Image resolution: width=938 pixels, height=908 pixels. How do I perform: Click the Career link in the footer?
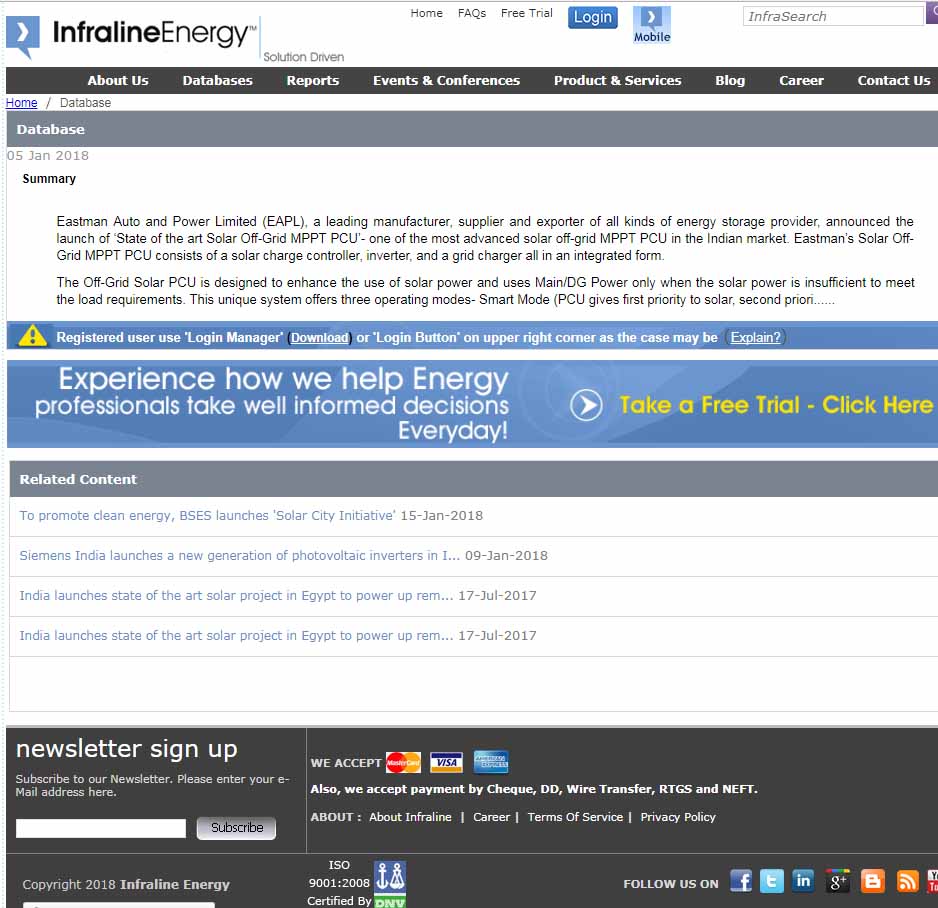(x=492, y=817)
